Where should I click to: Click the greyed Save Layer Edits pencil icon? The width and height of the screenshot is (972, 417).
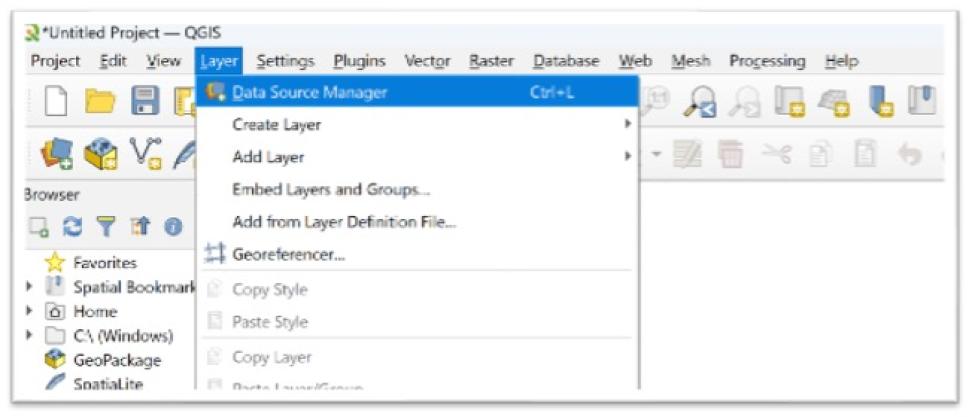686,154
